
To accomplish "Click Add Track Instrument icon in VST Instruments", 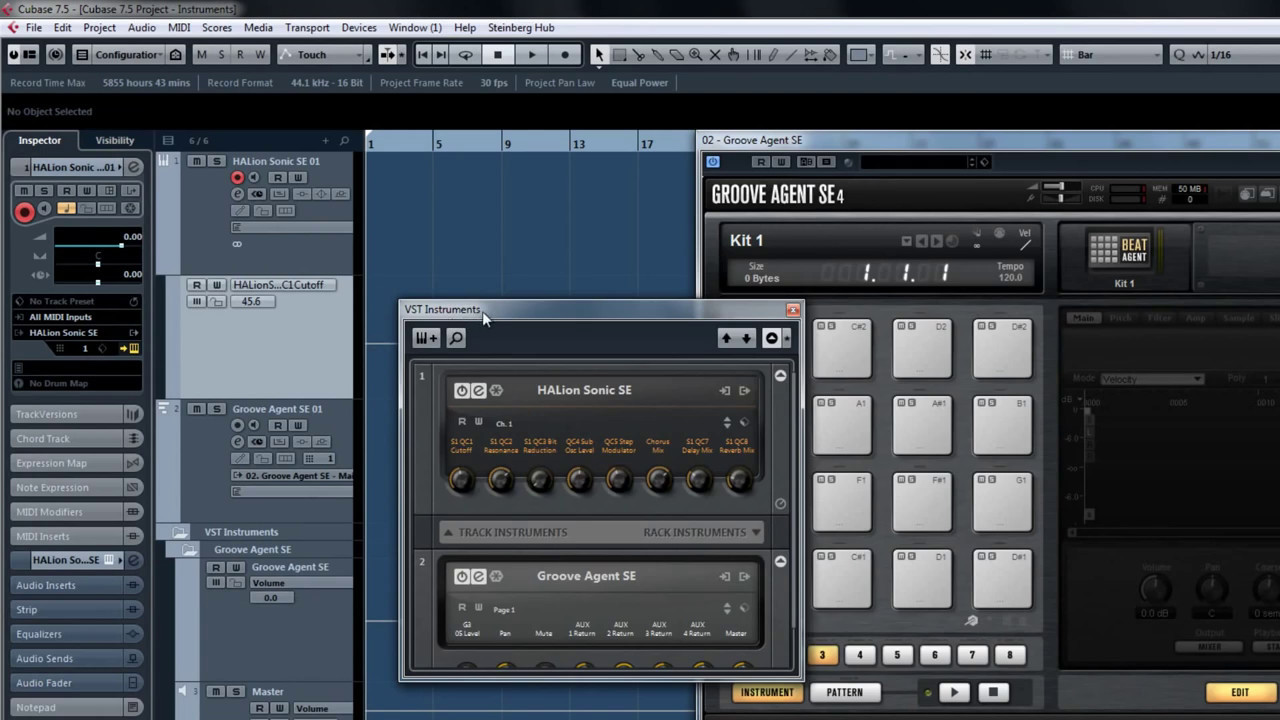I will (426, 338).
